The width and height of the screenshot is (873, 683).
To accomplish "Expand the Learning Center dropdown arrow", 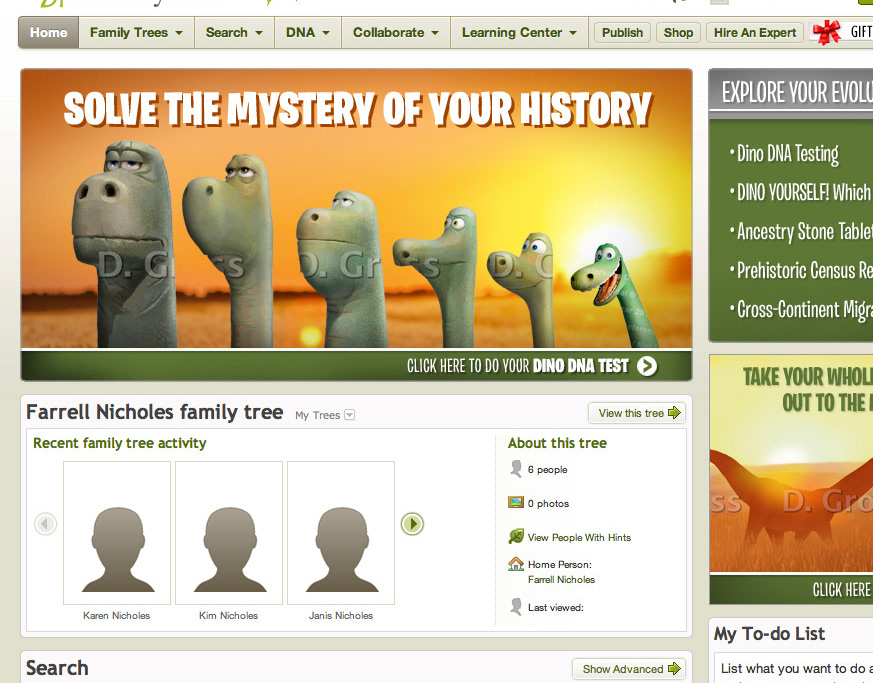I will pos(573,33).
